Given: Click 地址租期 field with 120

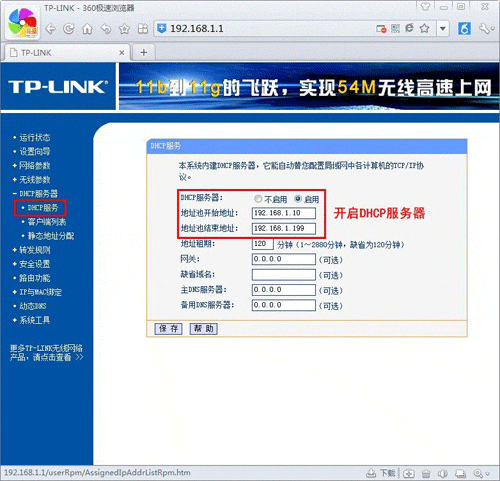Looking at the screenshot, I should [263, 244].
